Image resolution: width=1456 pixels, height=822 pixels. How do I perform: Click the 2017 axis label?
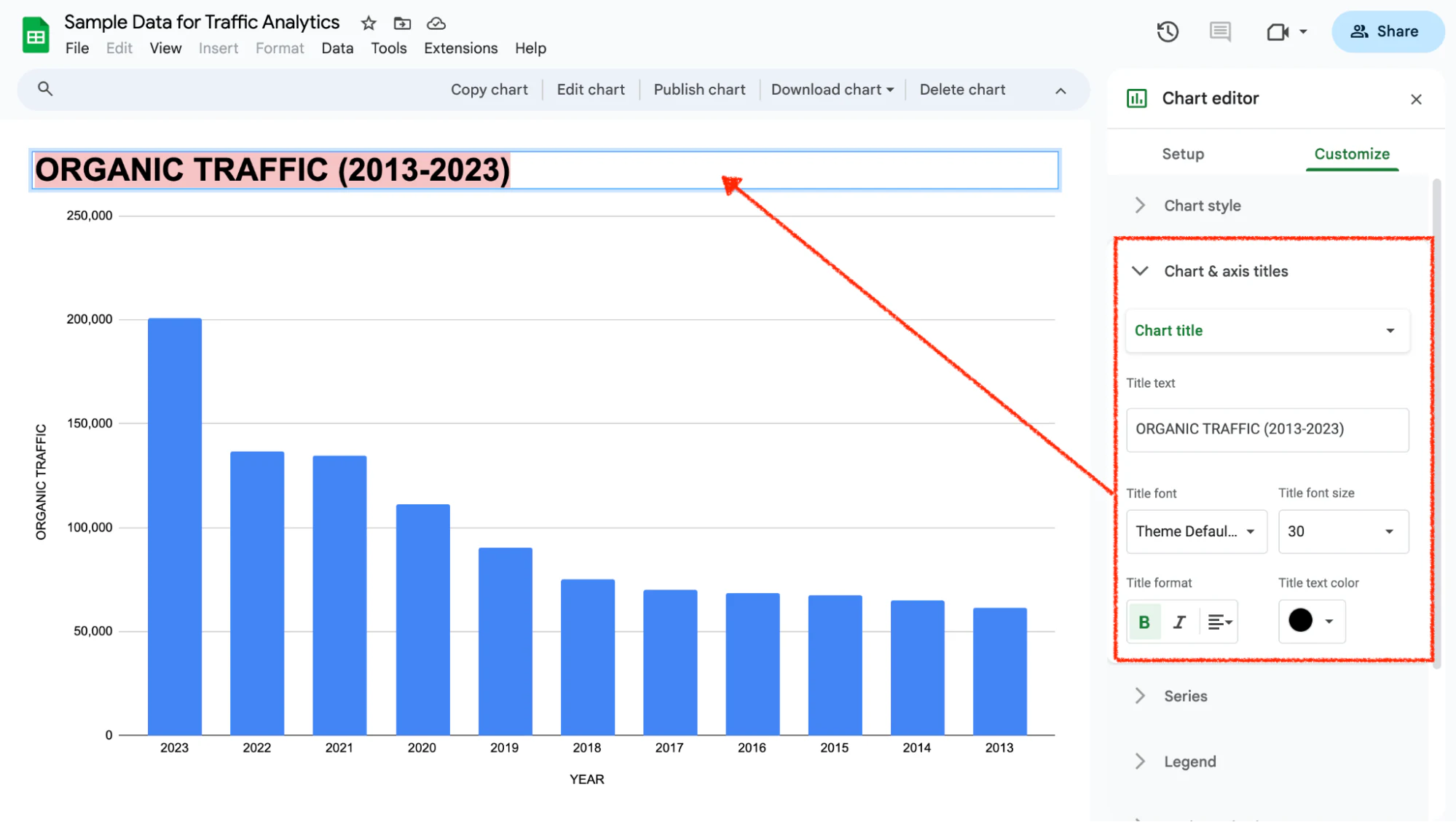point(669,748)
